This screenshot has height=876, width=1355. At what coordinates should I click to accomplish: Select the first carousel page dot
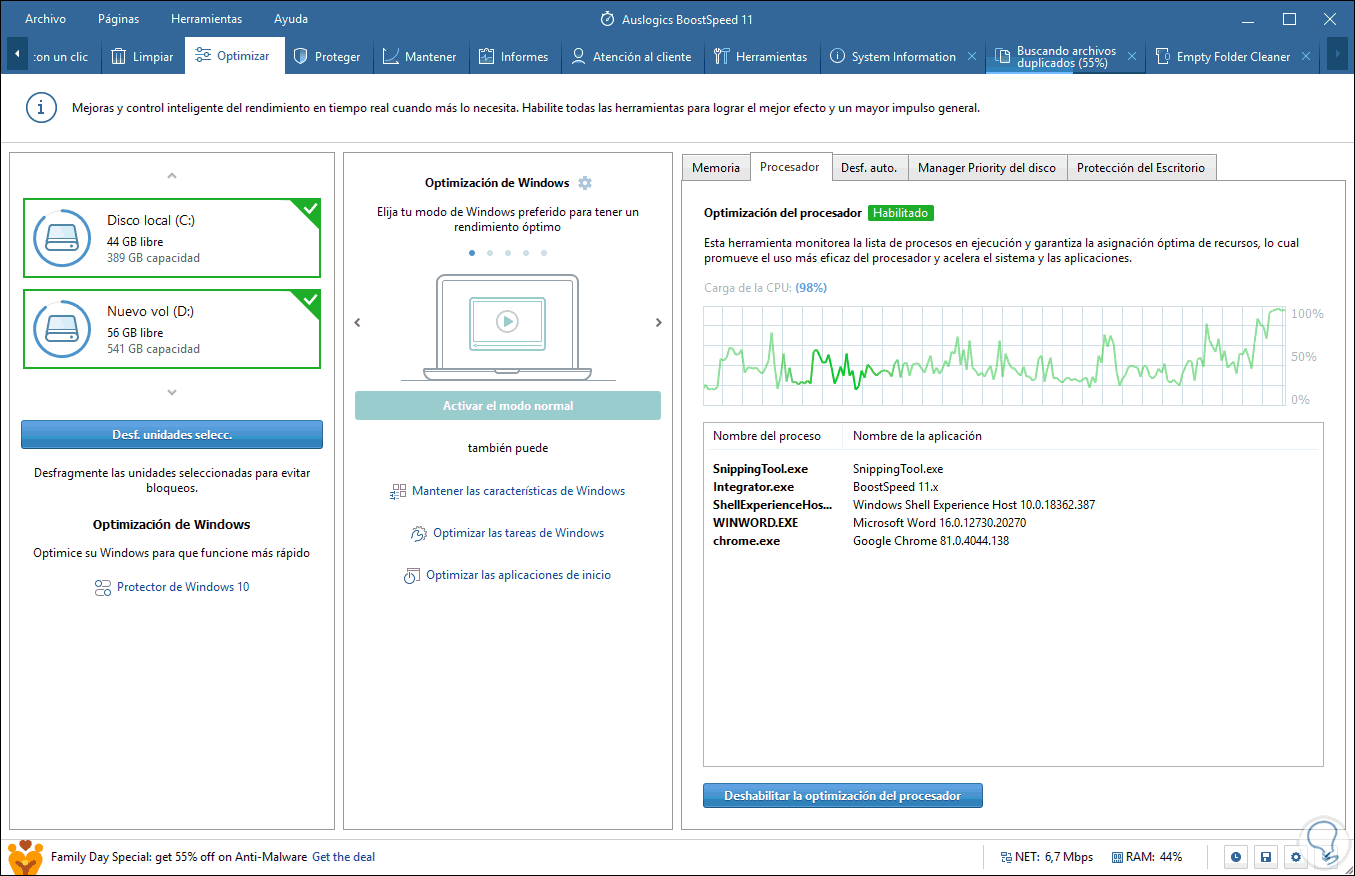click(x=472, y=253)
